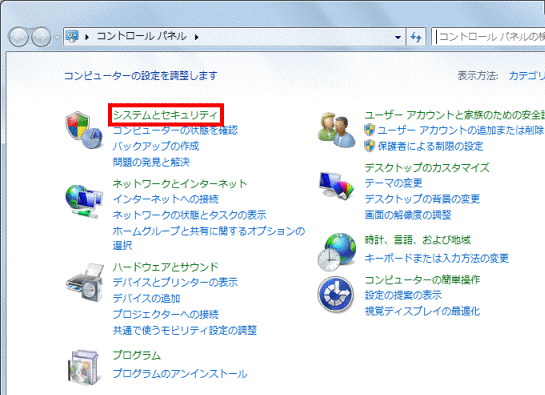Open デバイスの追加 link
The image size is (545, 395).
pos(146,298)
